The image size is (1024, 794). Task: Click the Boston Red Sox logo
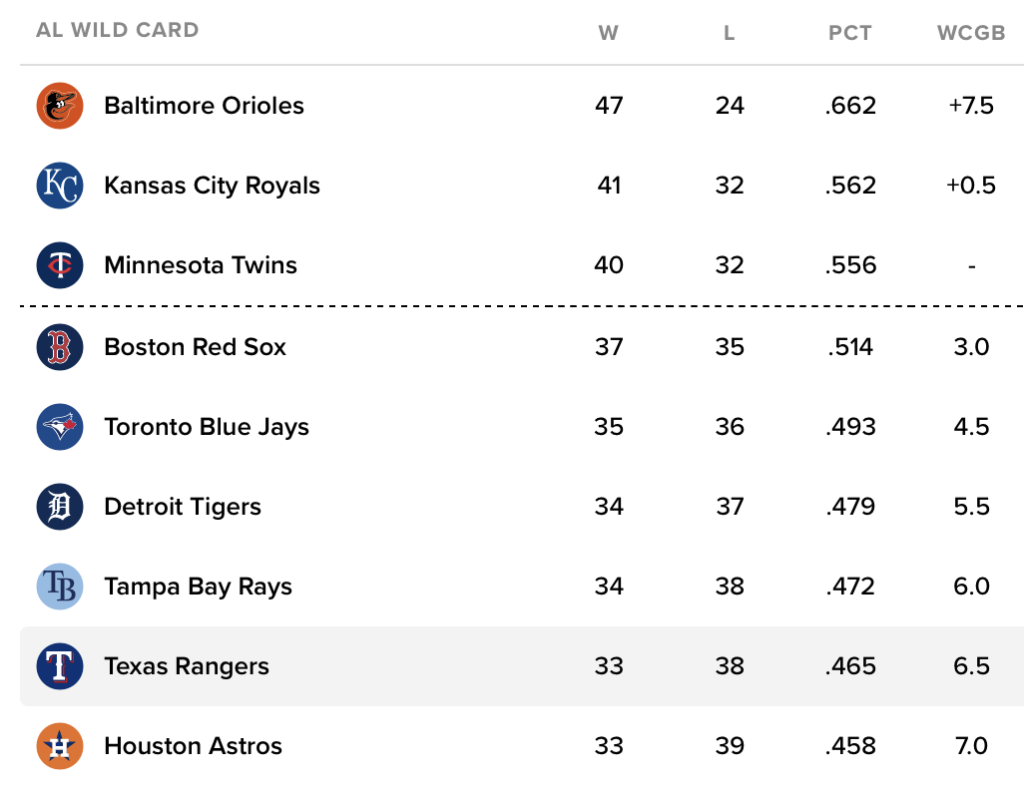(60, 347)
